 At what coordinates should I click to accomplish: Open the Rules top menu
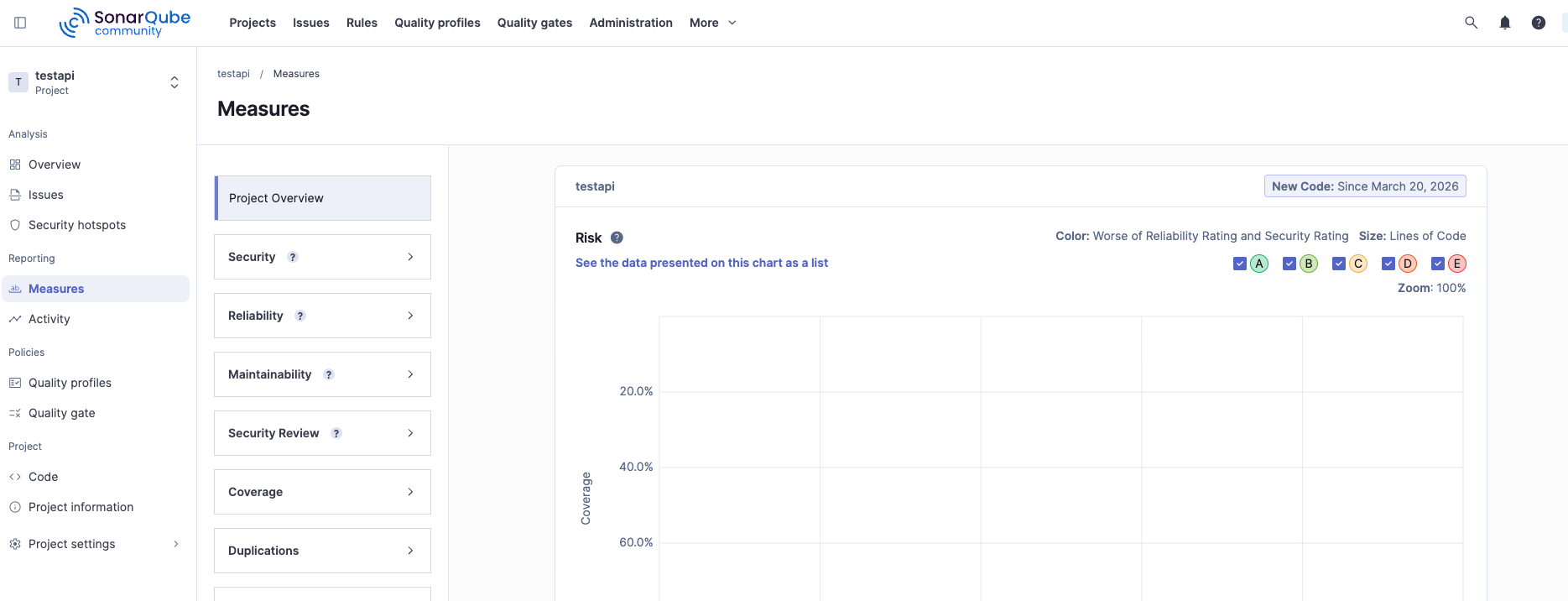coord(362,23)
